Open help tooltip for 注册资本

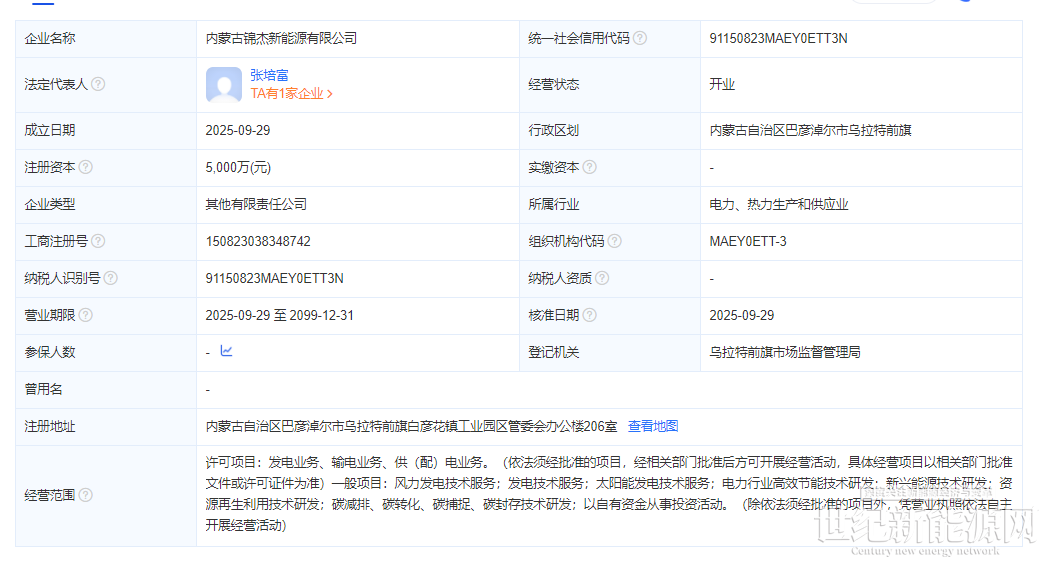(86, 167)
